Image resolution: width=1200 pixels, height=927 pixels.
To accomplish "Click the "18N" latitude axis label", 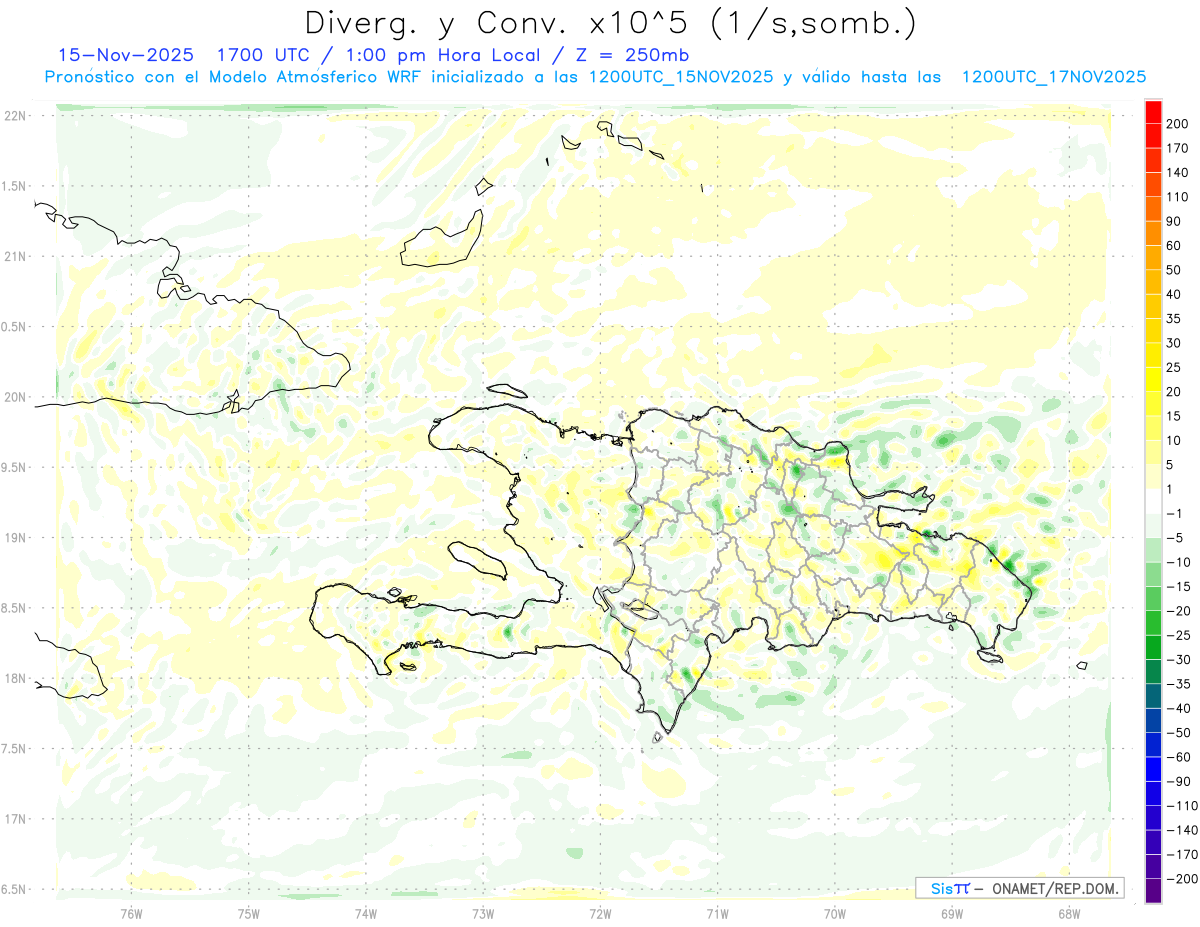I will [x=14, y=678].
